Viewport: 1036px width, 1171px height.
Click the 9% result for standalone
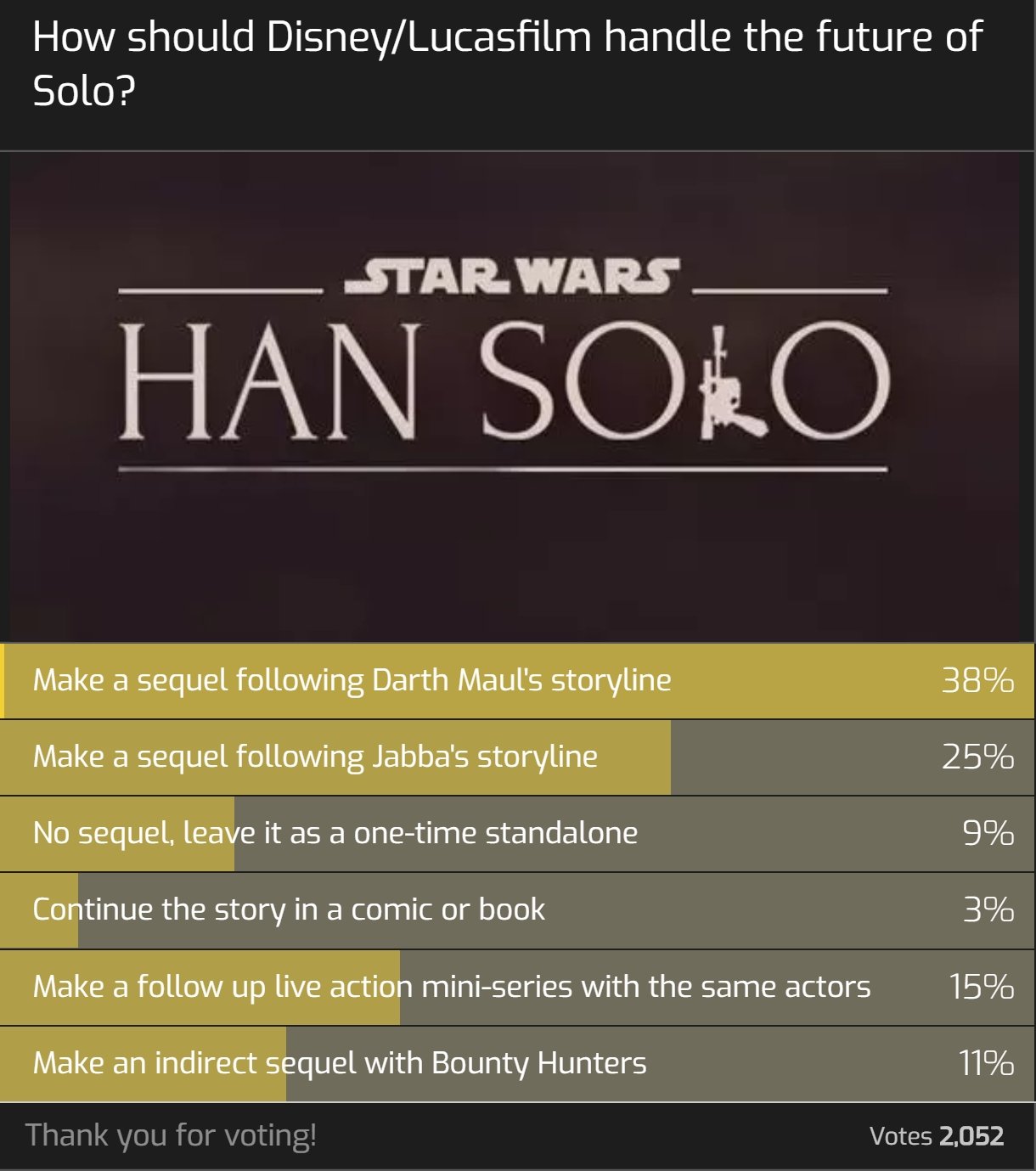tap(988, 833)
